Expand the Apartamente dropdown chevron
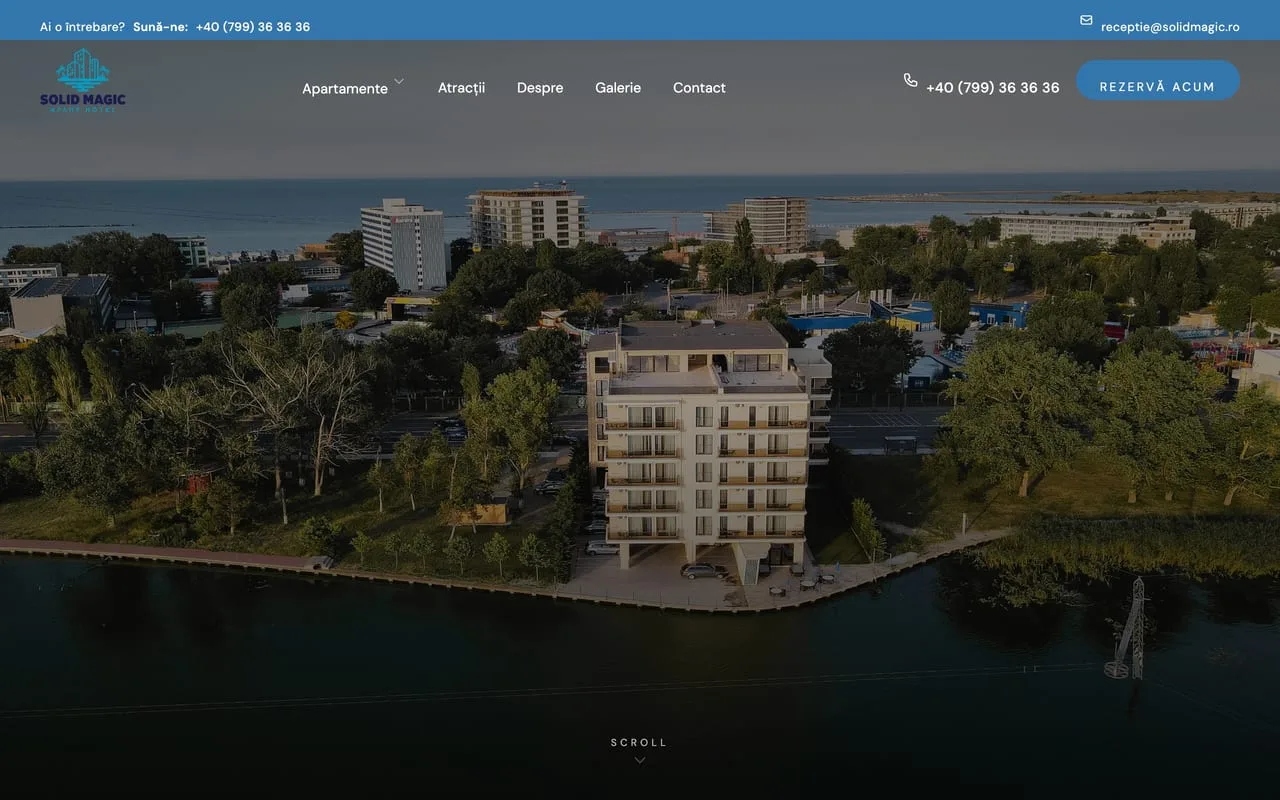 (x=399, y=81)
